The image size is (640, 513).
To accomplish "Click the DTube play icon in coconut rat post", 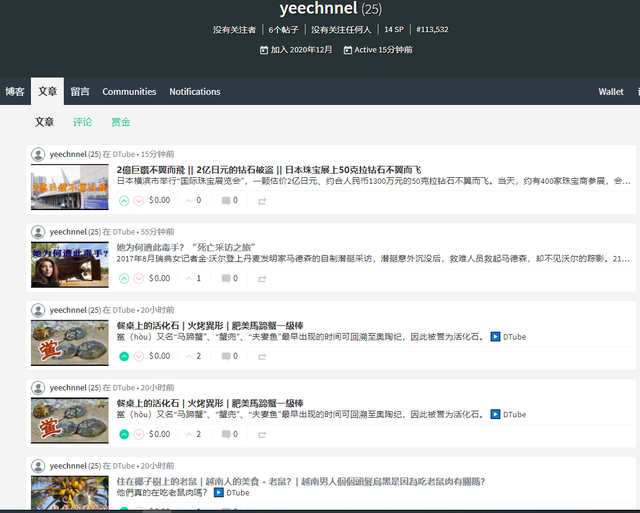I will click(x=219, y=493).
